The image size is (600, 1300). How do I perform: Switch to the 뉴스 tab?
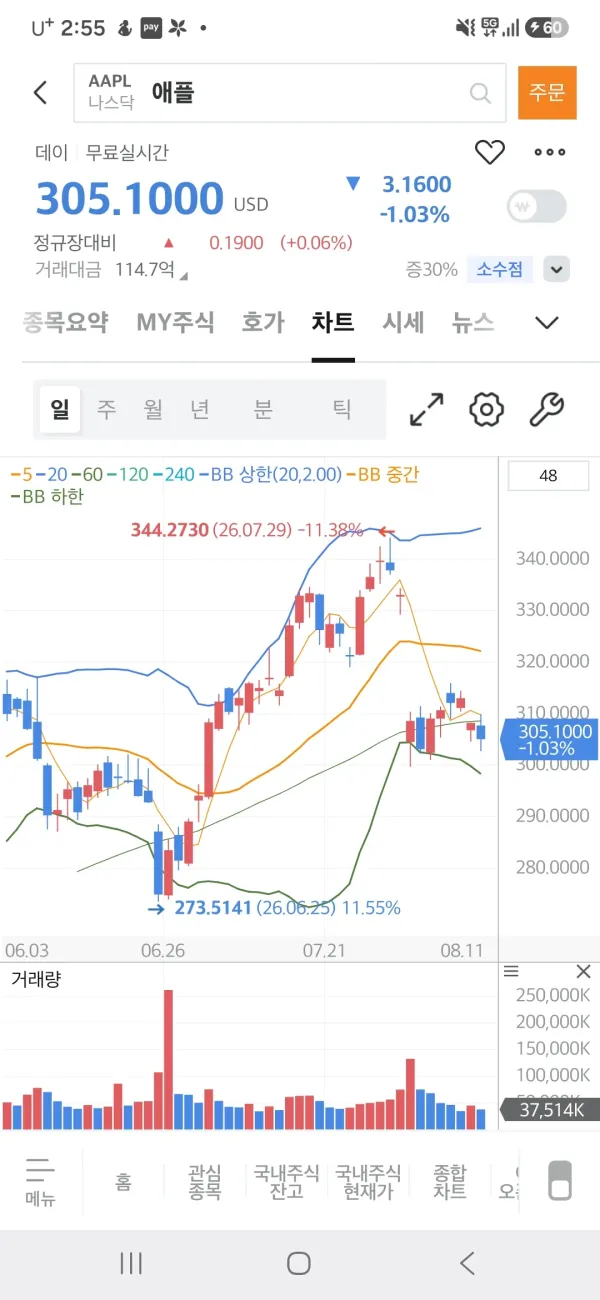[x=473, y=322]
